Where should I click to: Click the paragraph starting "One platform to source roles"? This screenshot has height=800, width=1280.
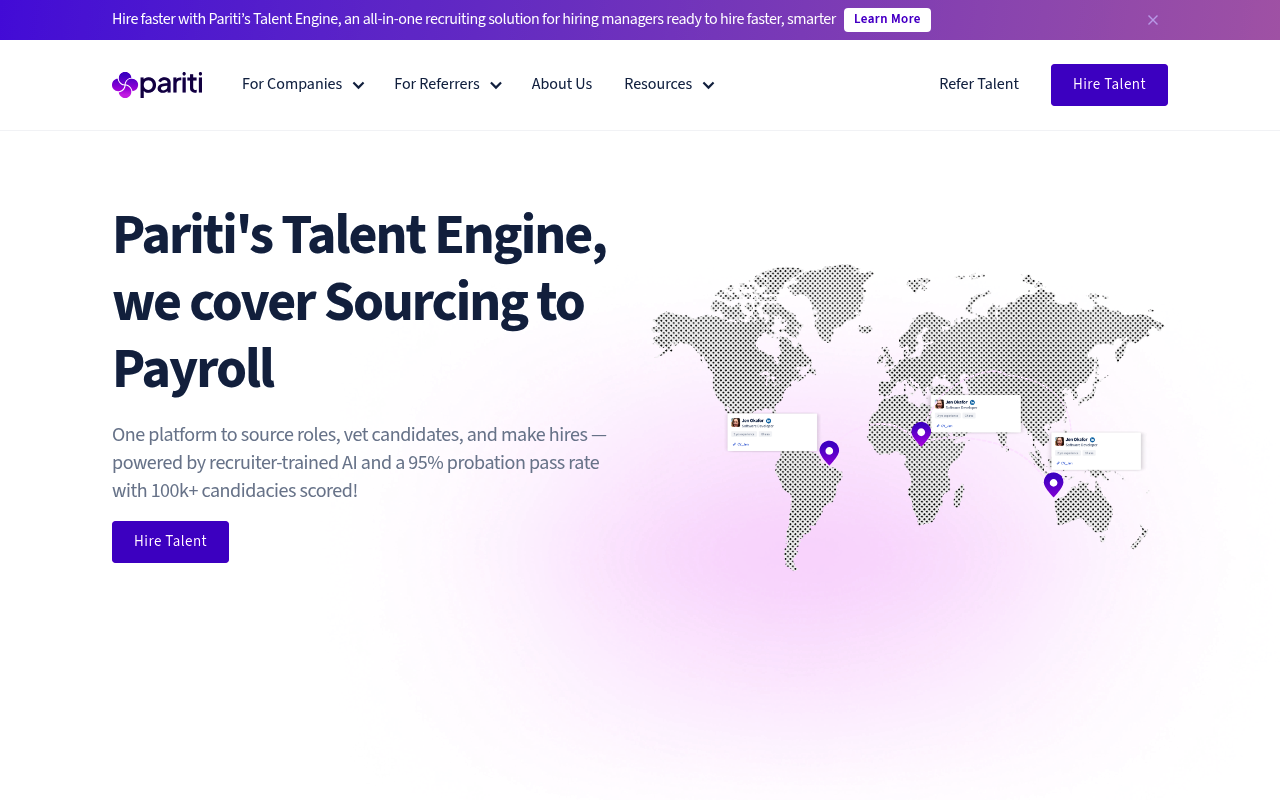pos(360,463)
